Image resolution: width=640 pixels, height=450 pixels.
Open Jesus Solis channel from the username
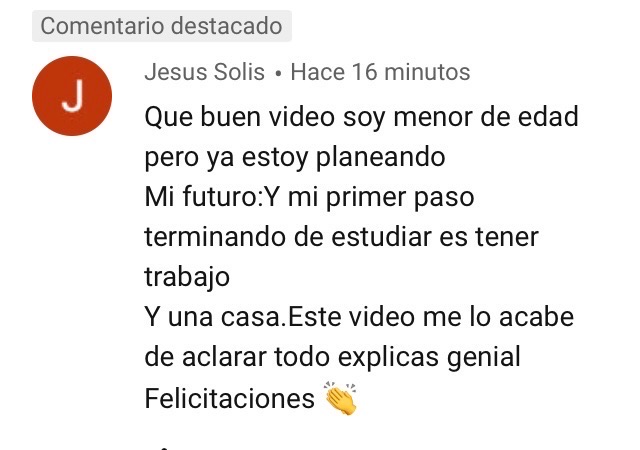(204, 72)
